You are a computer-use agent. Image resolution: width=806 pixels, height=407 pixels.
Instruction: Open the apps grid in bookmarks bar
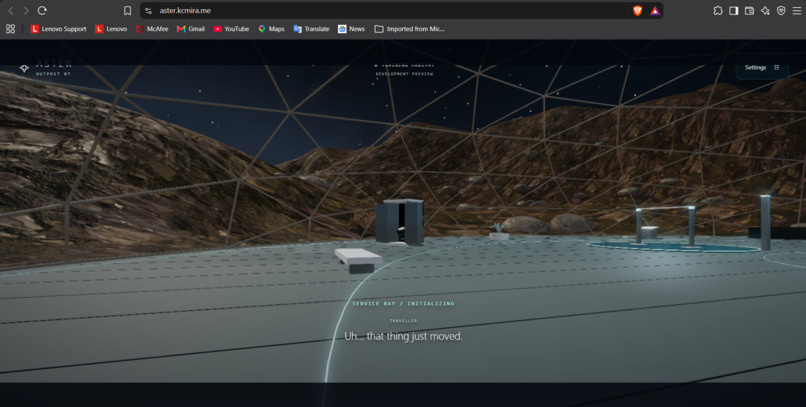tap(10, 29)
